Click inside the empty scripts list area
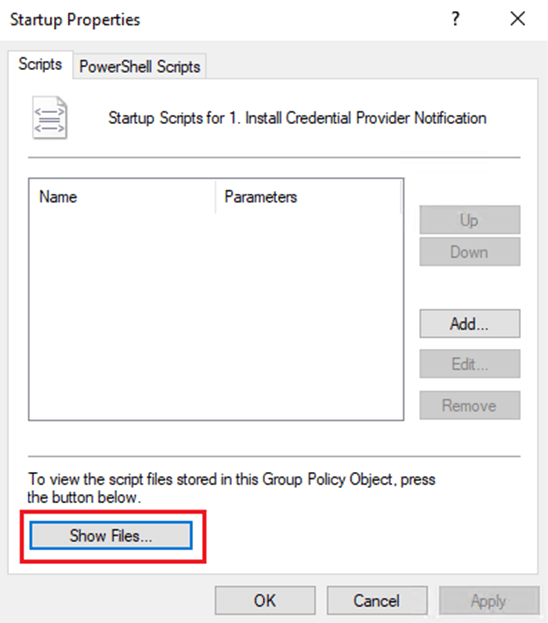 (x=216, y=316)
